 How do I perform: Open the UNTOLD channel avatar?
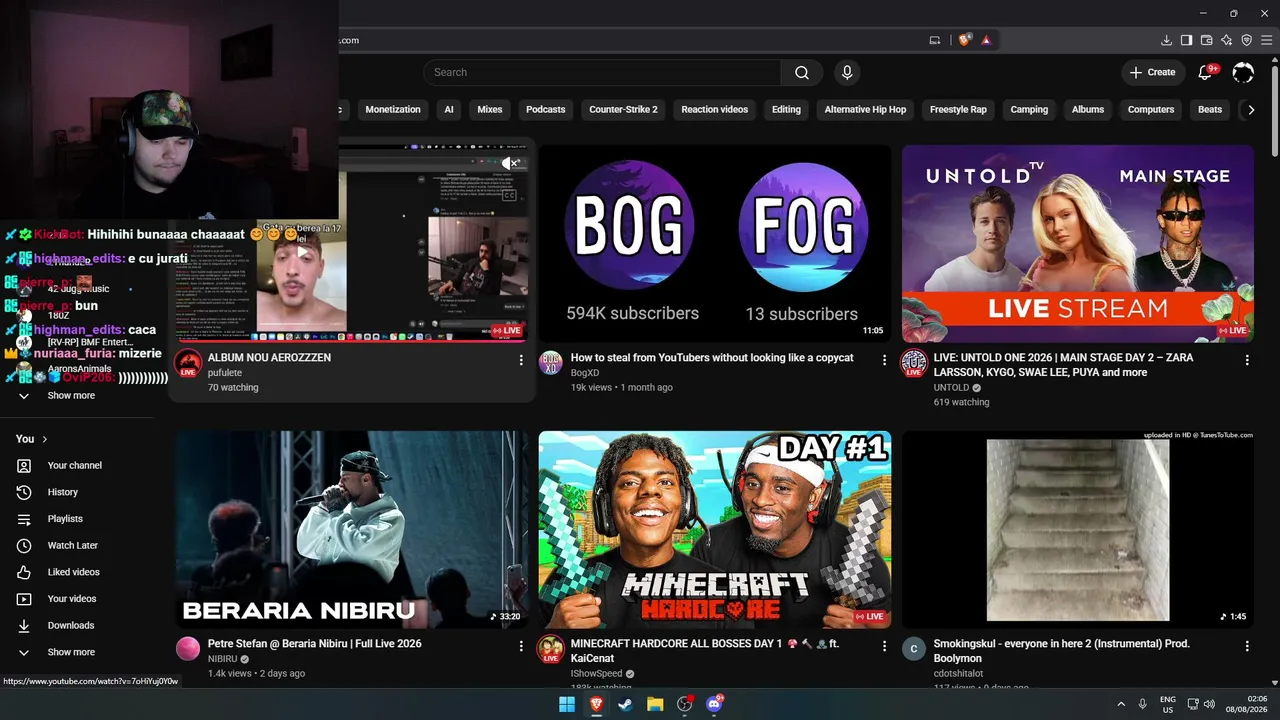click(x=914, y=363)
